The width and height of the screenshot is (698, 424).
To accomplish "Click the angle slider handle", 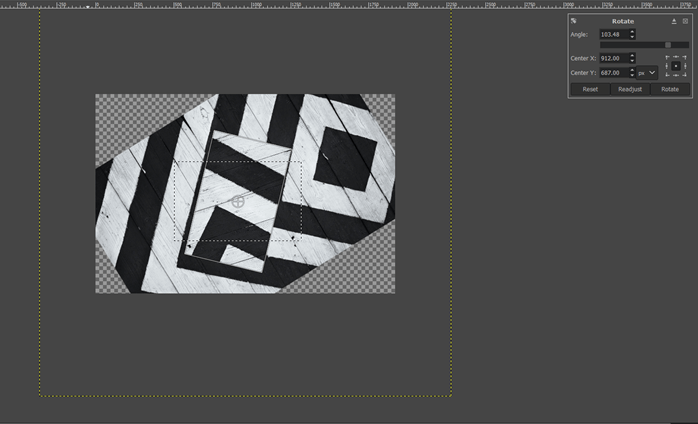I will (668, 45).
